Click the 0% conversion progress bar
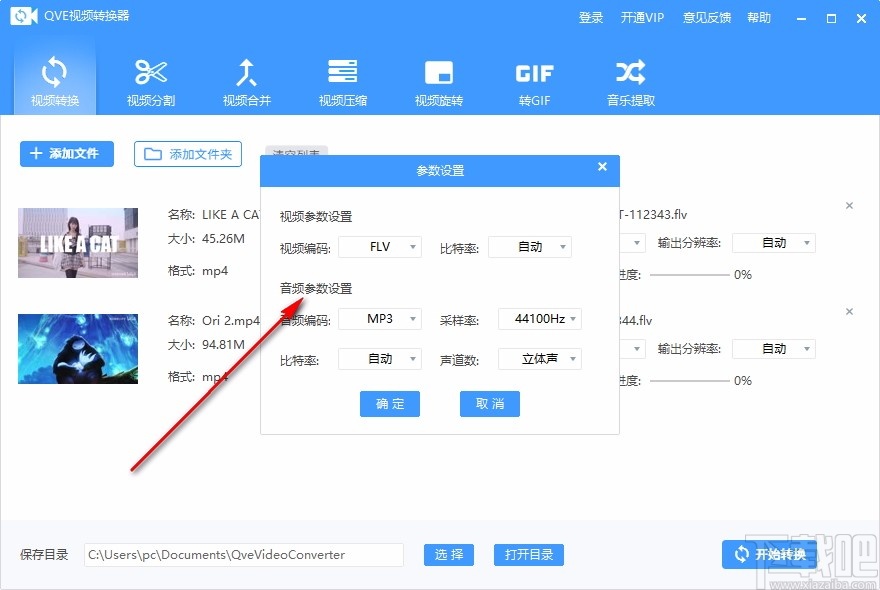880x590 pixels. [700, 275]
